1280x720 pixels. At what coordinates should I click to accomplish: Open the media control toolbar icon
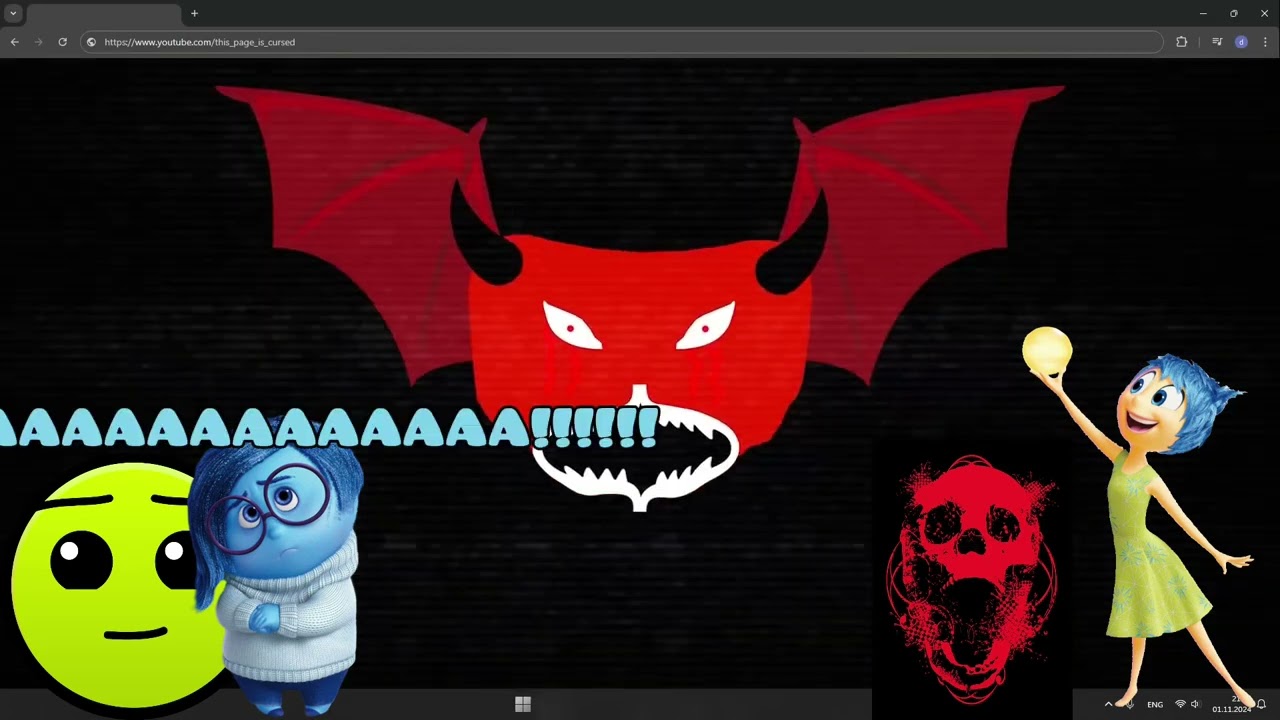click(x=1217, y=42)
